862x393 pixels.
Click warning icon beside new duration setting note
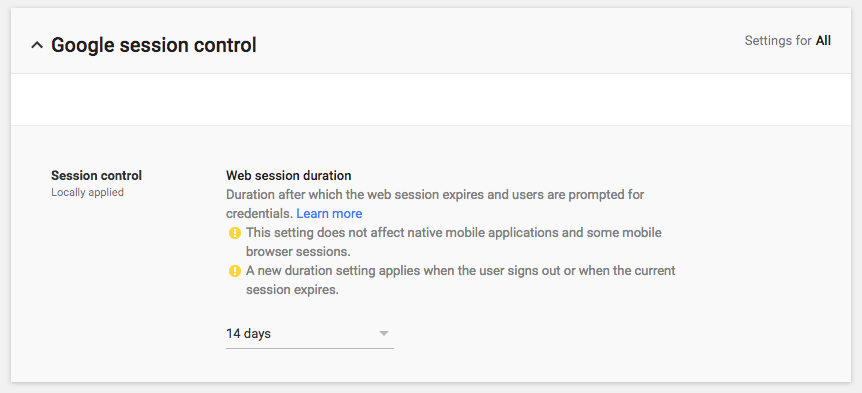tap(235, 271)
